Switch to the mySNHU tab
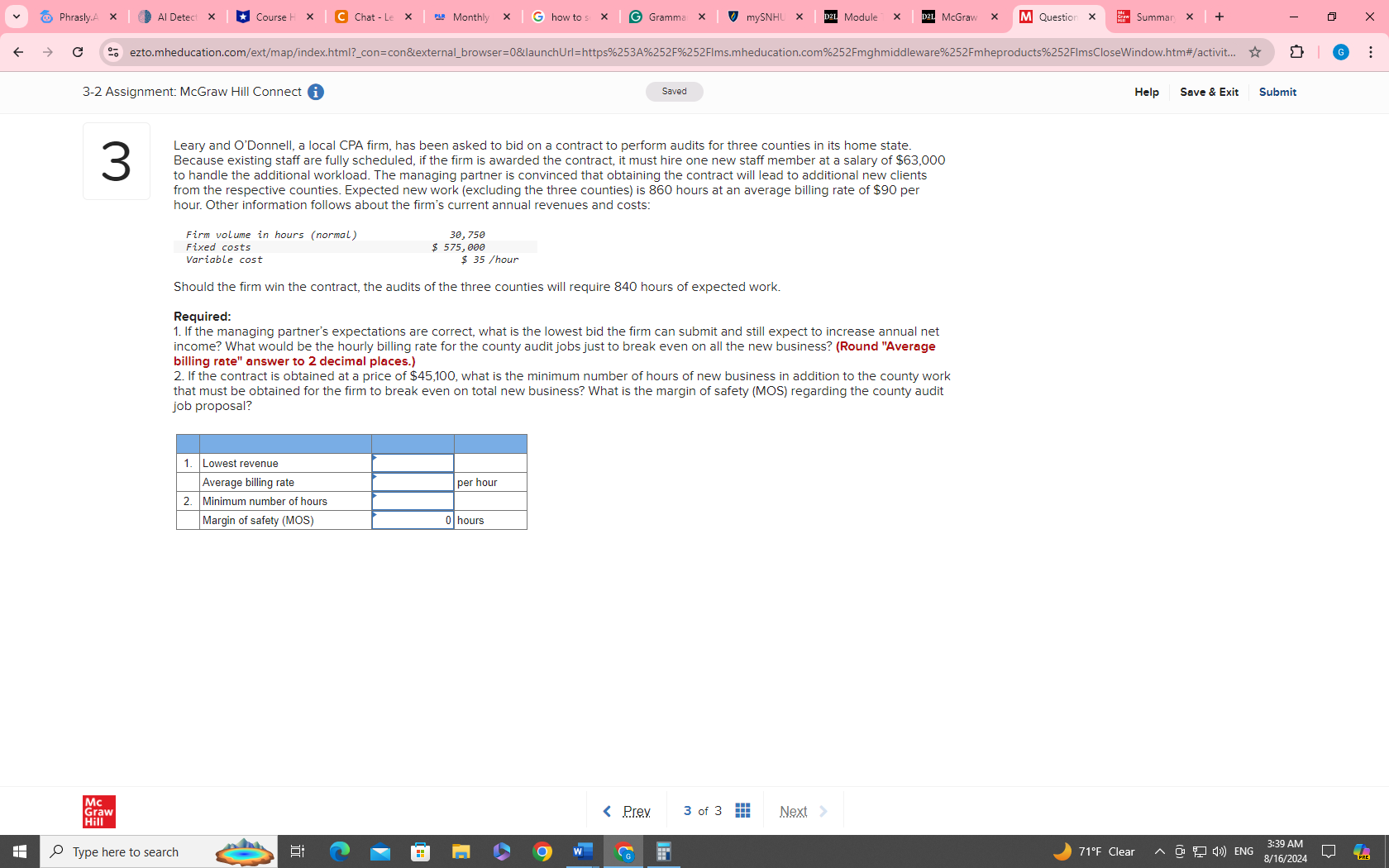 (765, 17)
